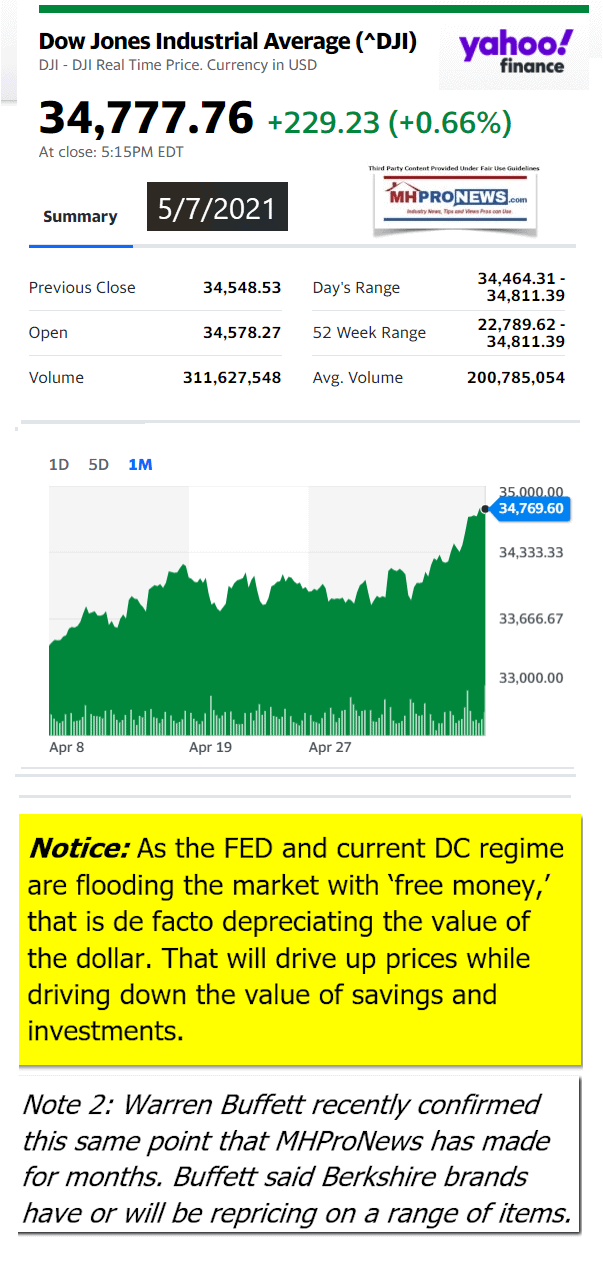Click the blue 34,769.60 price marker
This screenshot has width=603, height=1267.
[531, 509]
